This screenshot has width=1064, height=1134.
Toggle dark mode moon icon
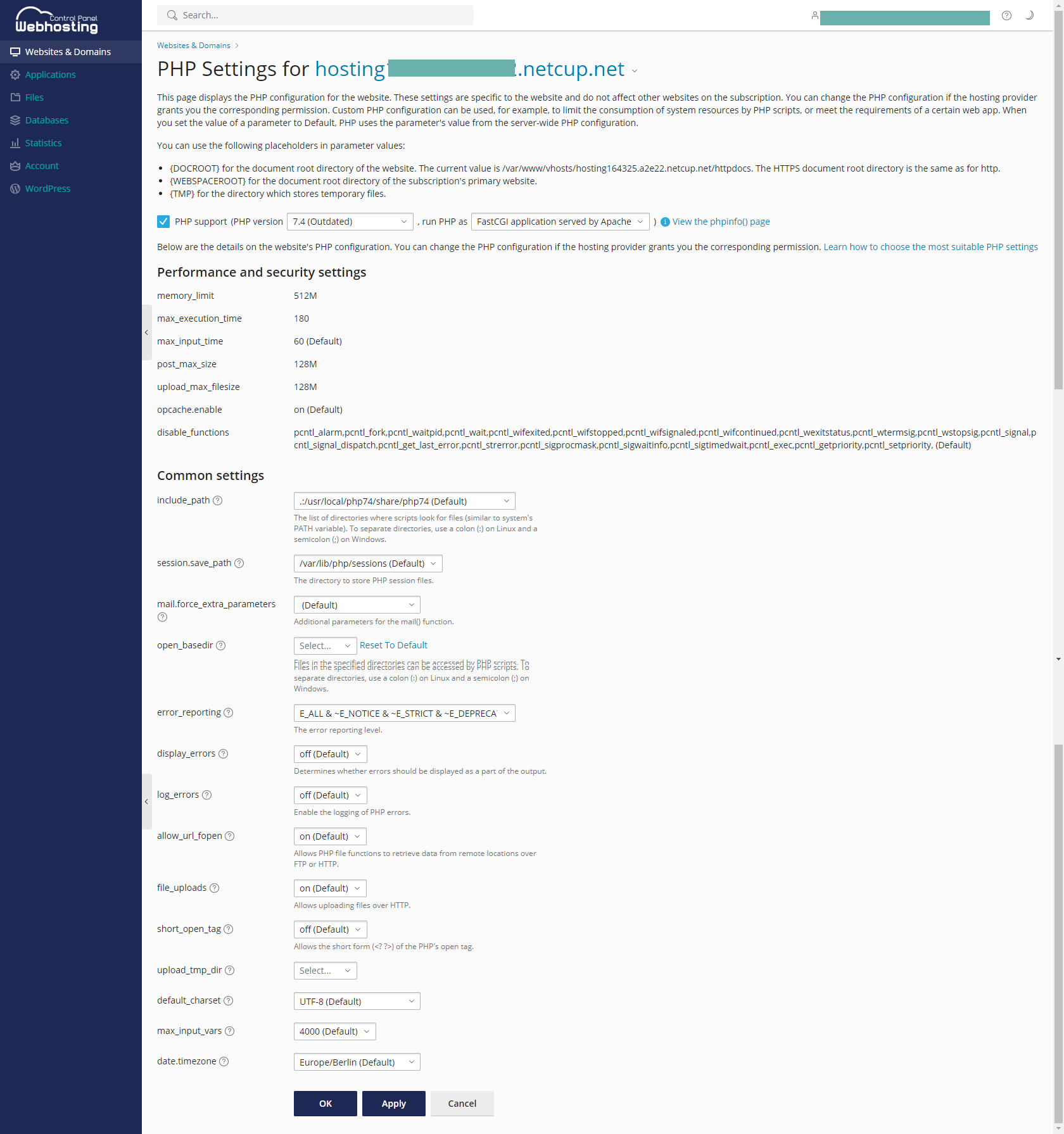coord(1029,15)
